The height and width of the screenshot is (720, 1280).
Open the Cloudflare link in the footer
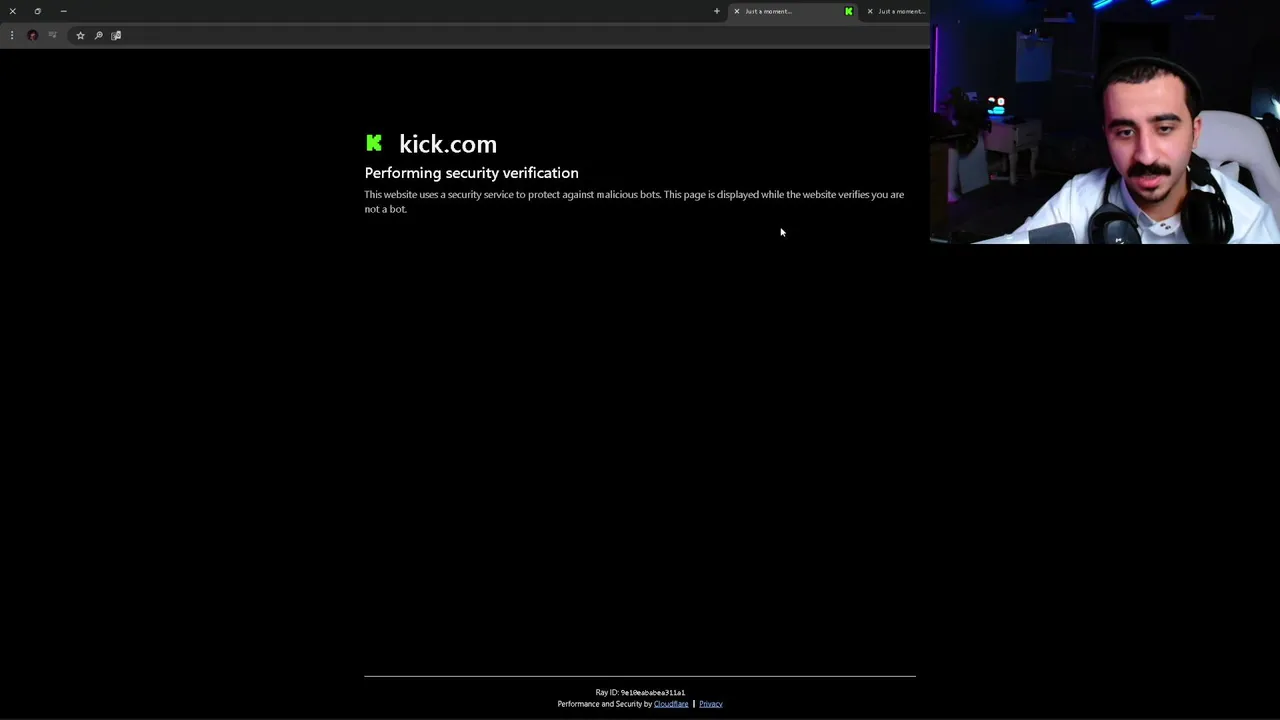click(x=671, y=704)
